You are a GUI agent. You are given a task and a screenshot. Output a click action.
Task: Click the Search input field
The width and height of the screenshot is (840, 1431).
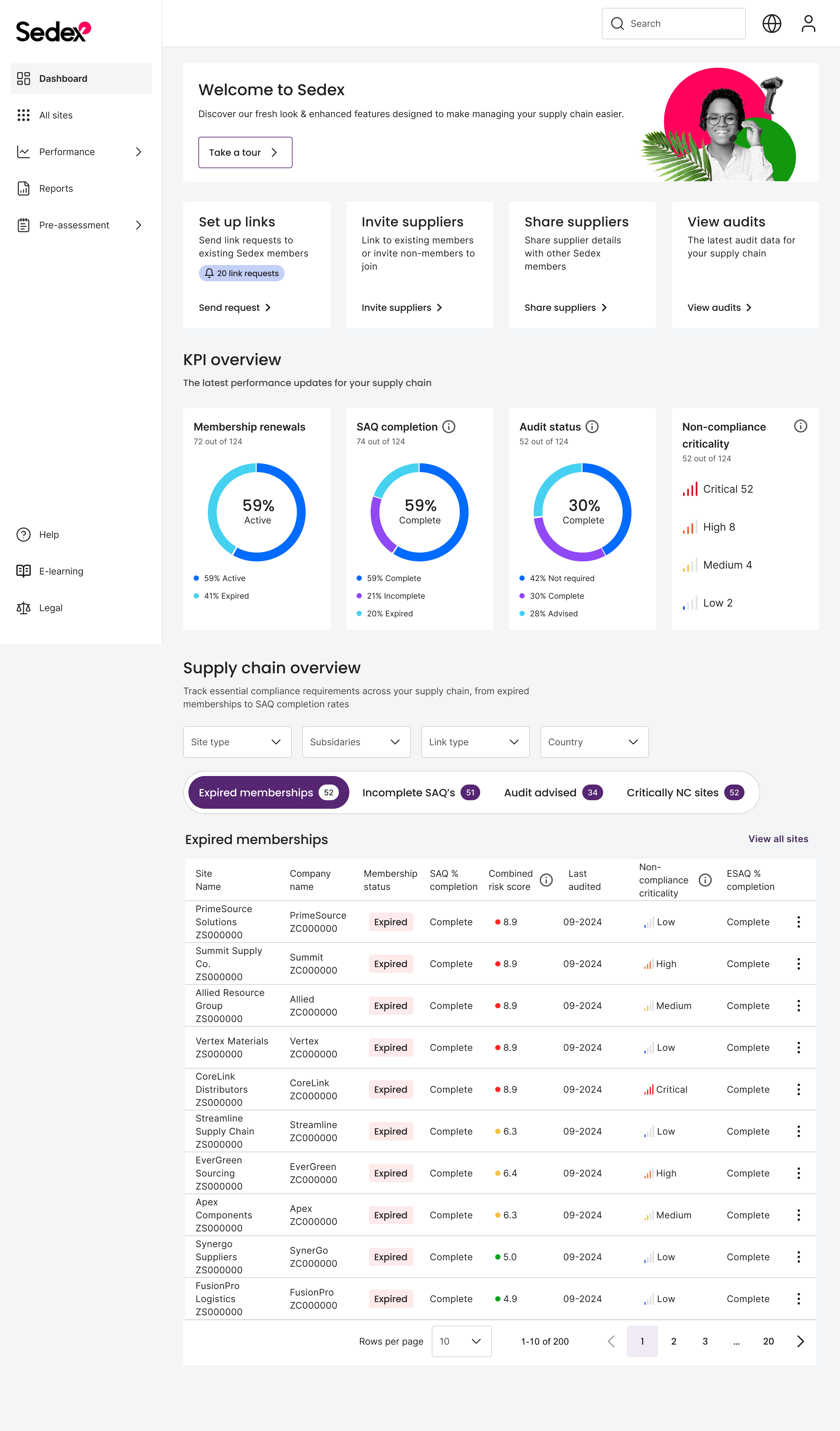[x=673, y=24]
